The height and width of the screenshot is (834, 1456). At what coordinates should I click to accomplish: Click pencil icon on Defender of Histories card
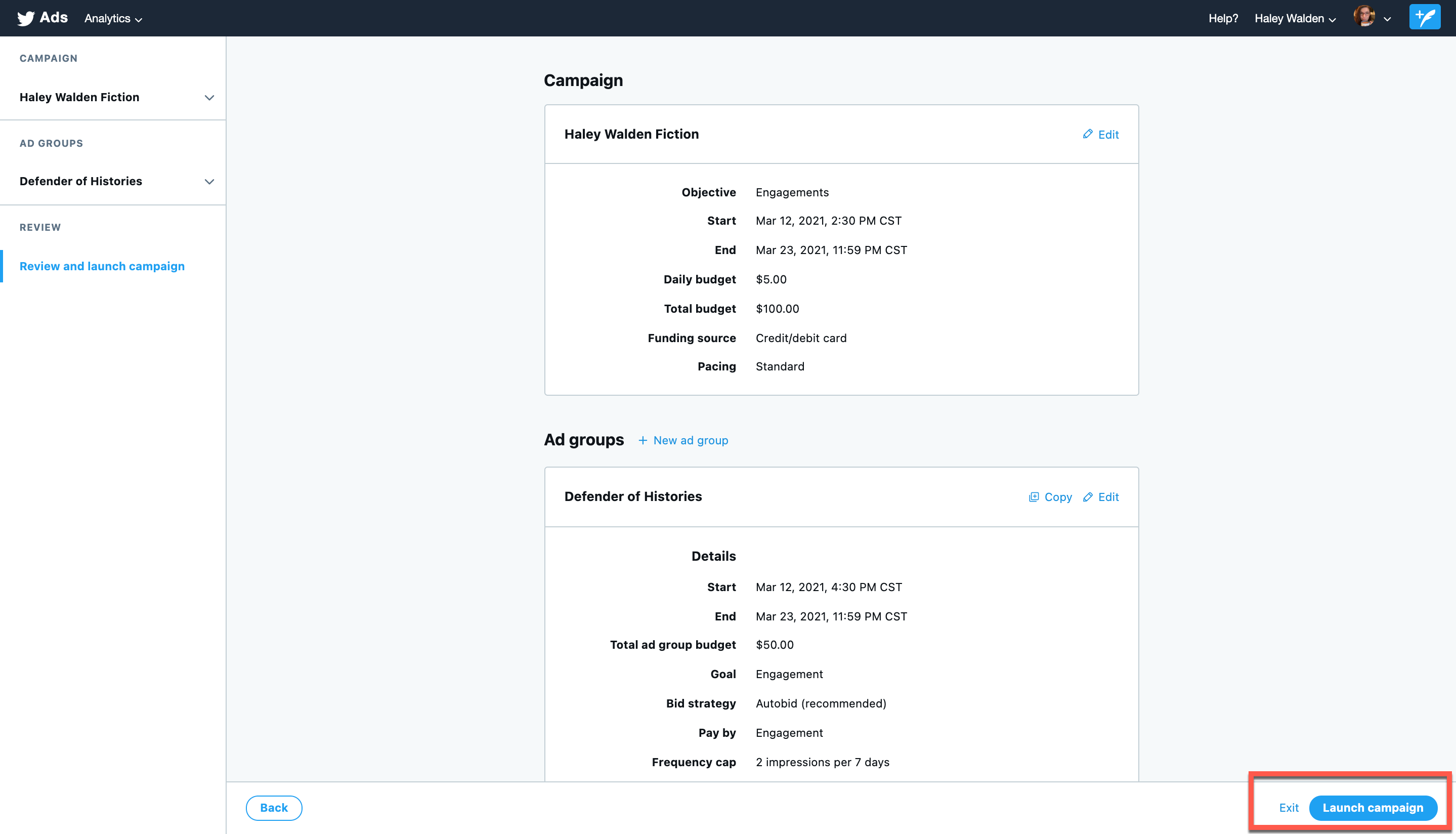1087,497
